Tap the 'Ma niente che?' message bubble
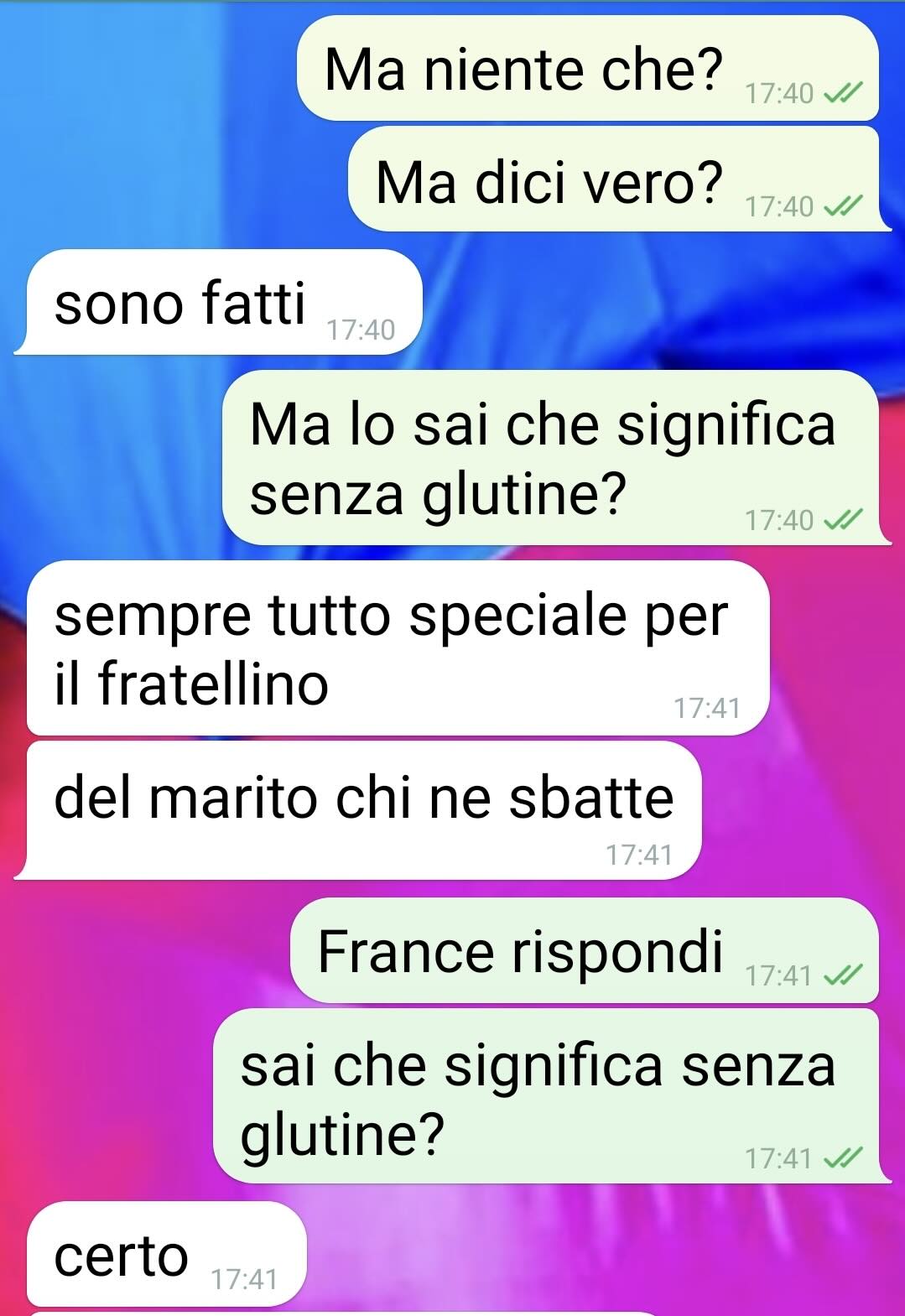This screenshot has width=905, height=1316. tap(588, 68)
